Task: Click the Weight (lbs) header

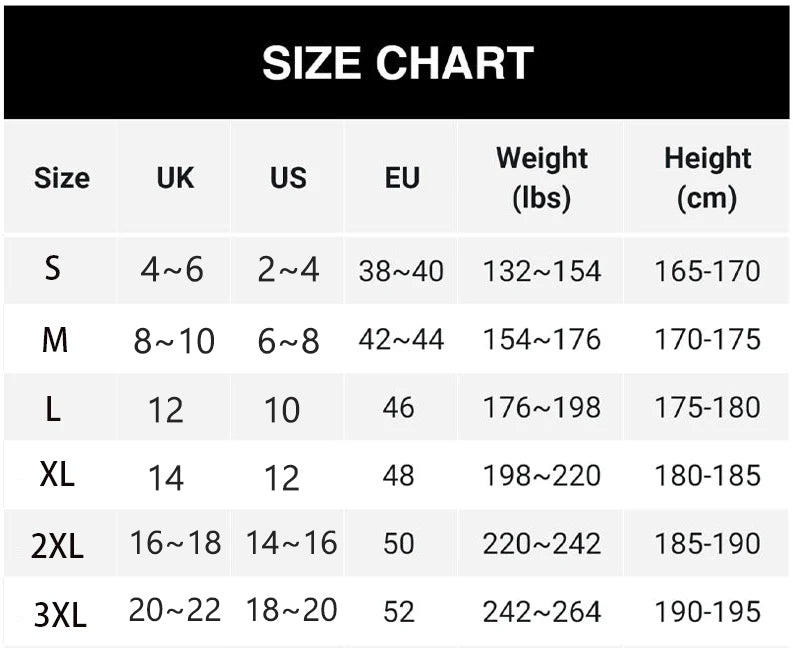Action: [x=542, y=178]
